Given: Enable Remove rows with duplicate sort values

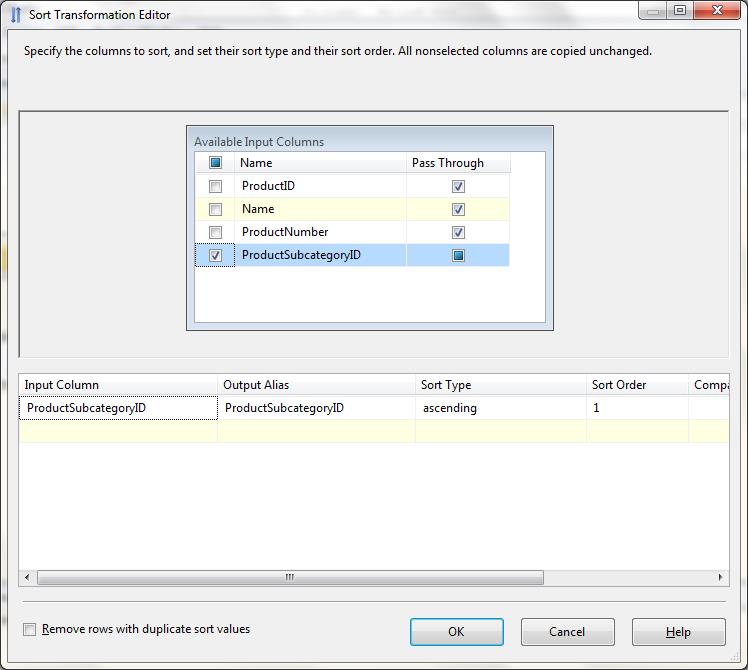Looking at the screenshot, I should click(x=30, y=630).
